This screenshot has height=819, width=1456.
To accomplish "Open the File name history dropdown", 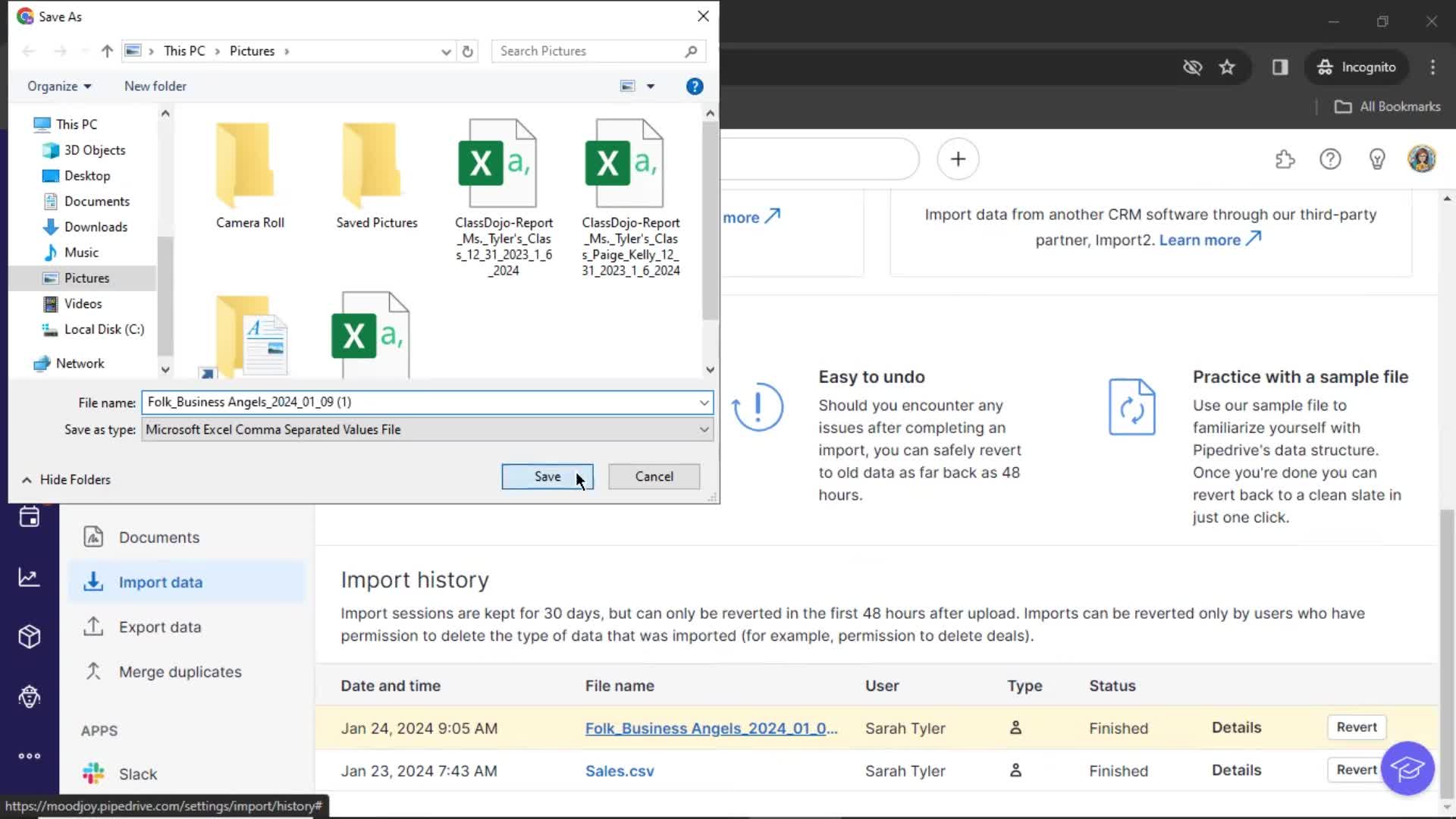I will tap(704, 403).
